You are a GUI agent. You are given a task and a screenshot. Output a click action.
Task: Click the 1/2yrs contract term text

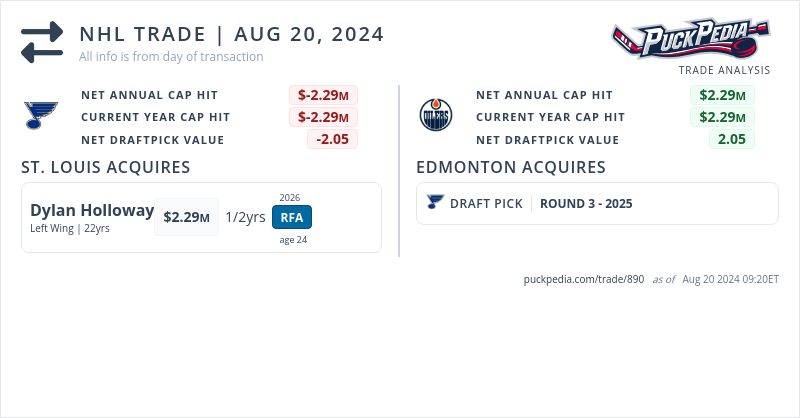click(245, 217)
